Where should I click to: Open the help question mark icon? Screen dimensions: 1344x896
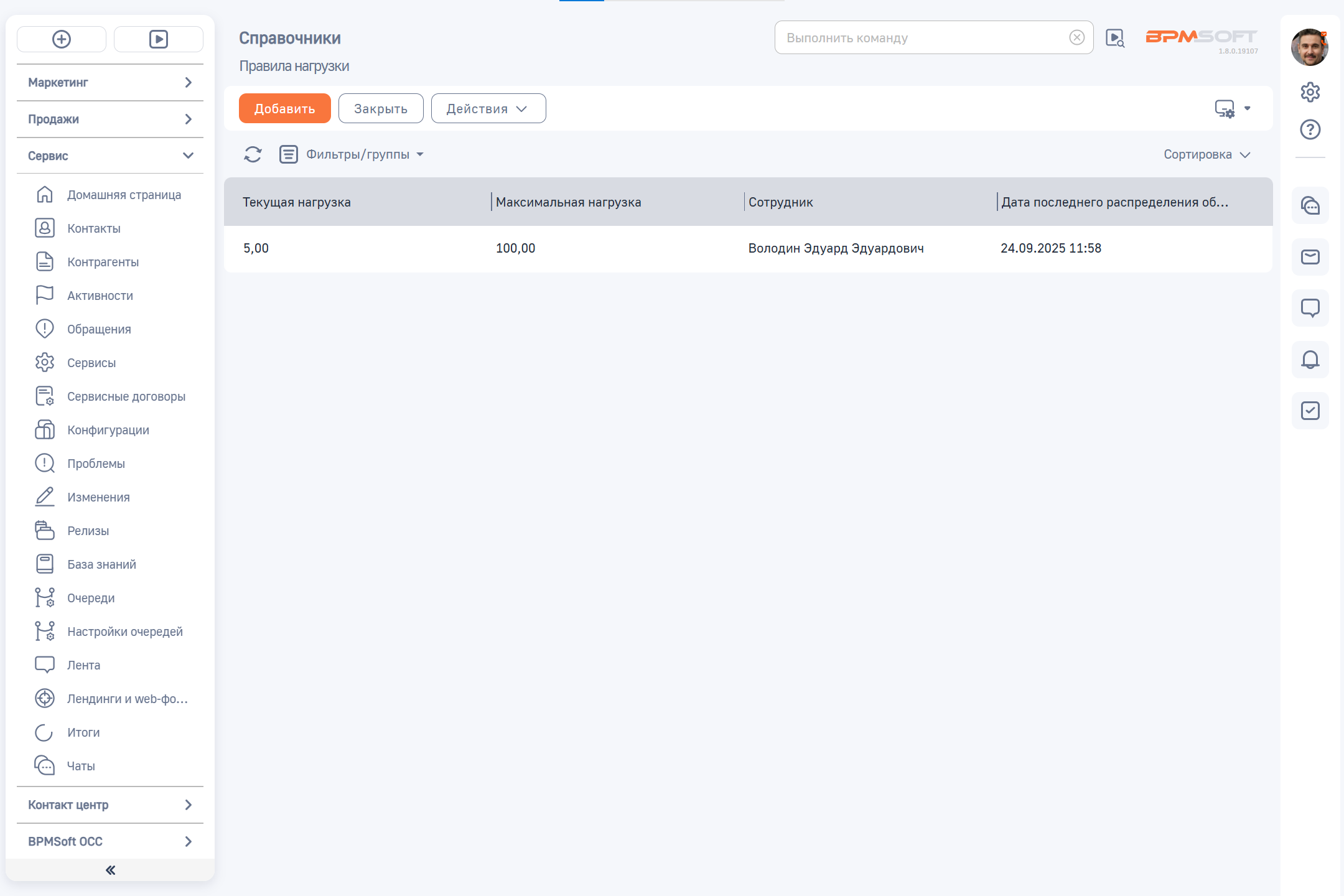coord(1310,129)
